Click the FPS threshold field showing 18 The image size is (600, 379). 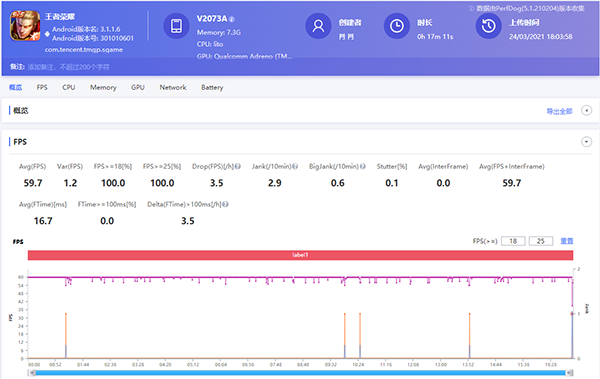click(x=513, y=241)
